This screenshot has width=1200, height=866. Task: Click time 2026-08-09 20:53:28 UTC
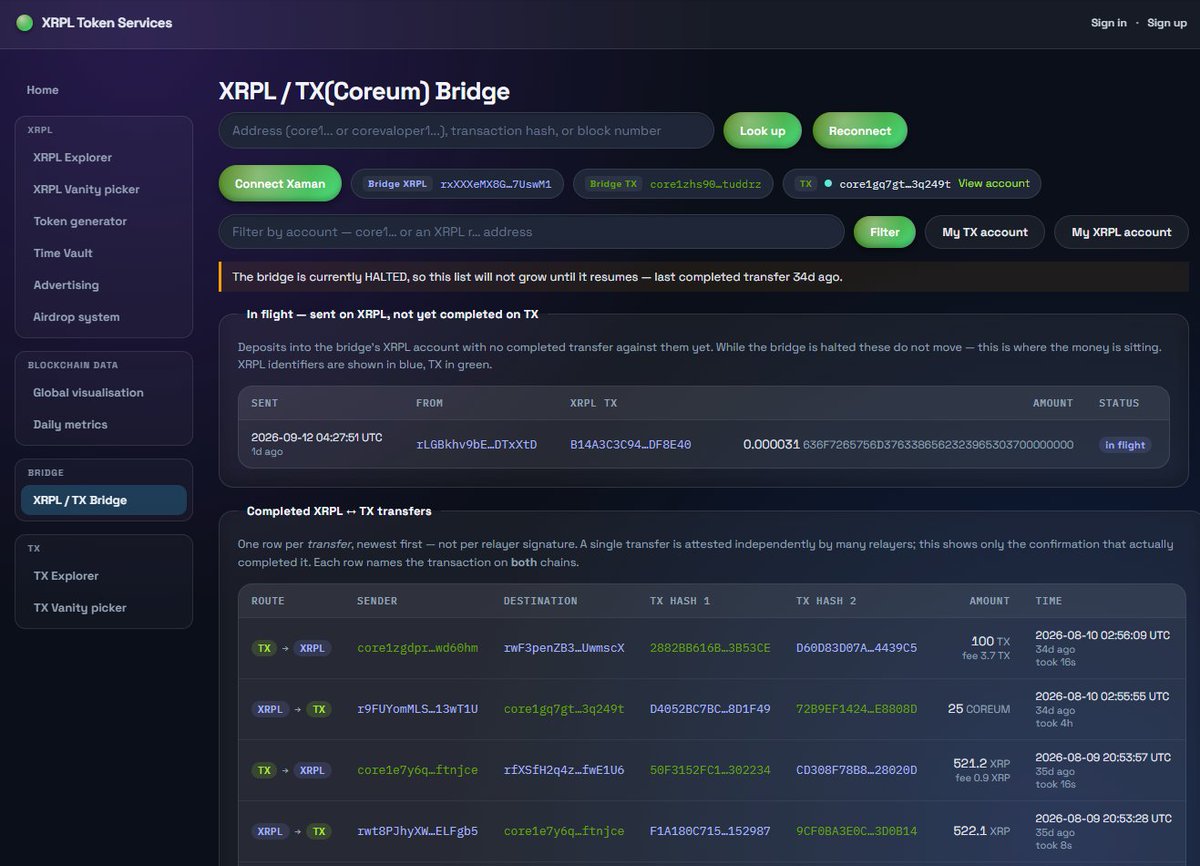point(1103,818)
